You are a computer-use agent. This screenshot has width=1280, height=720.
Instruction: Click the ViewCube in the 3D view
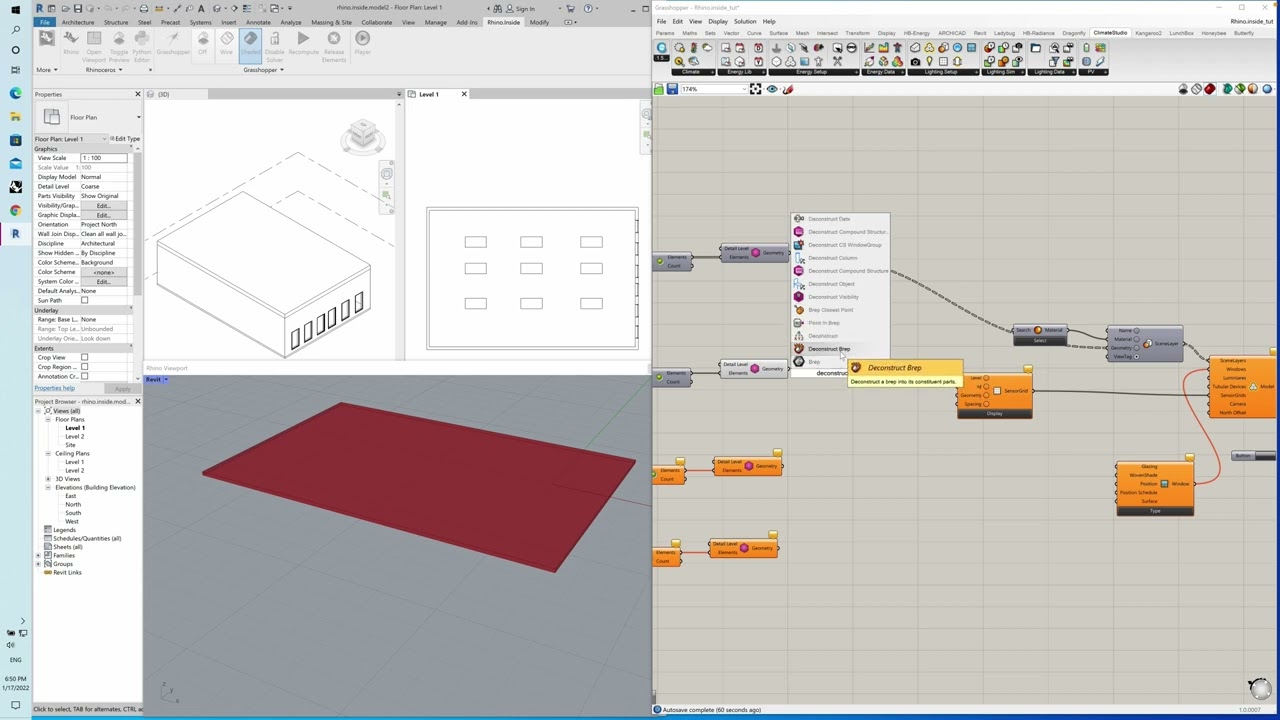pos(362,135)
